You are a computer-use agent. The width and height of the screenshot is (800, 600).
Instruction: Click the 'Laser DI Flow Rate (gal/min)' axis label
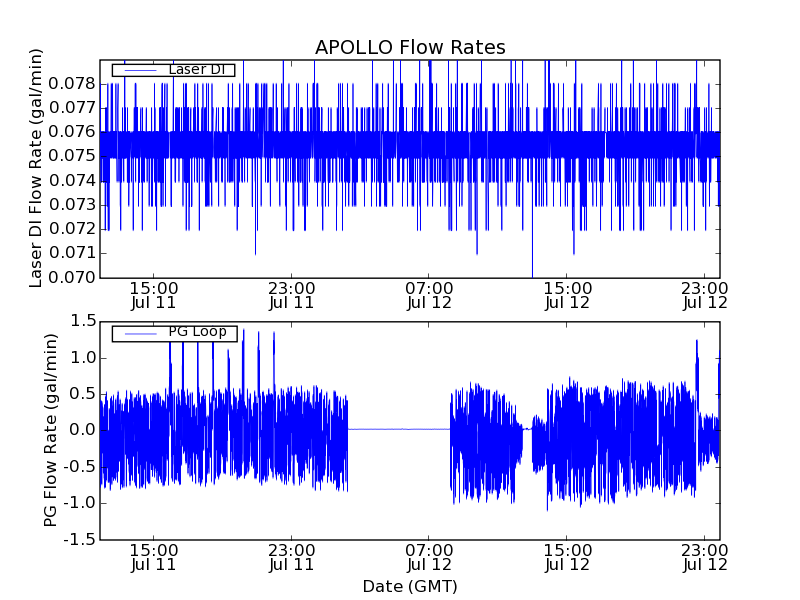36,168
